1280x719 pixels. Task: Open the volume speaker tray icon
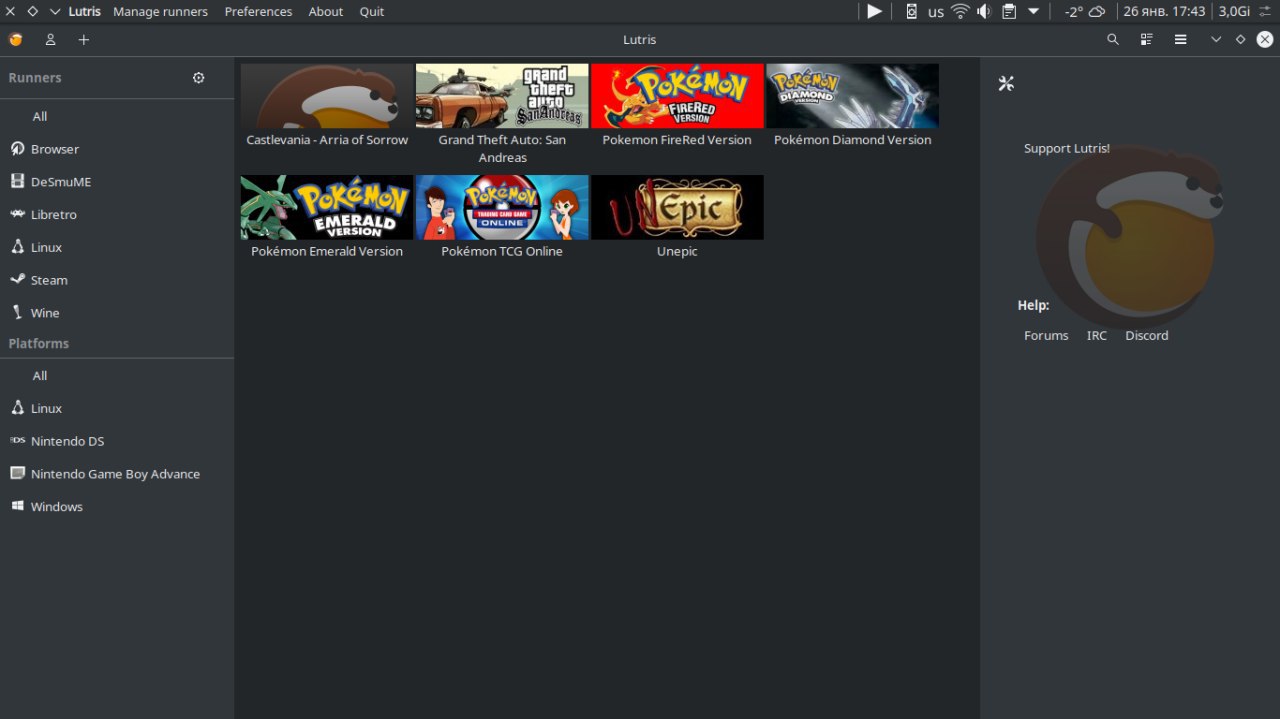(984, 12)
